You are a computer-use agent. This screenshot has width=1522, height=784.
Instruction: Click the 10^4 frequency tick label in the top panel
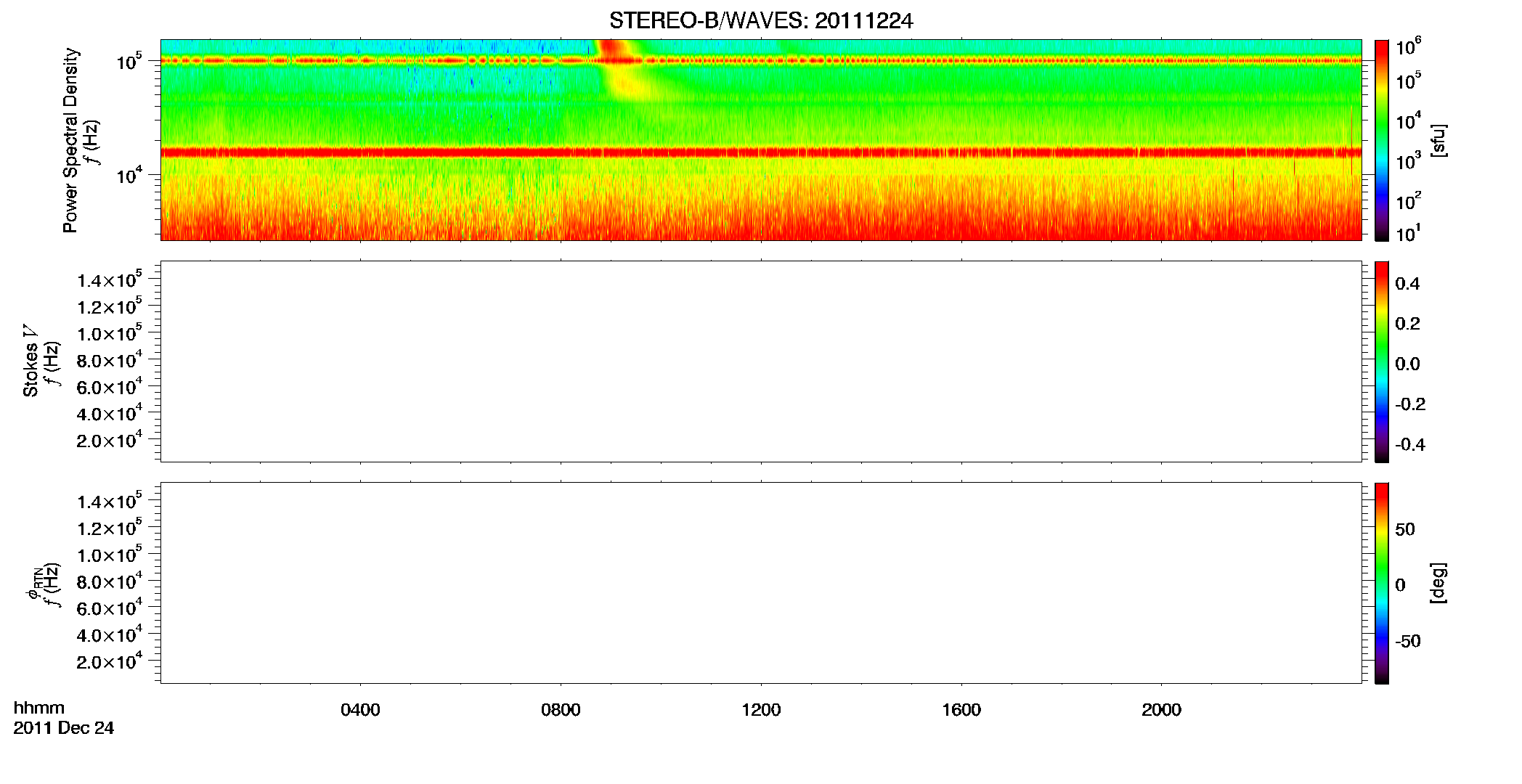tap(129, 174)
